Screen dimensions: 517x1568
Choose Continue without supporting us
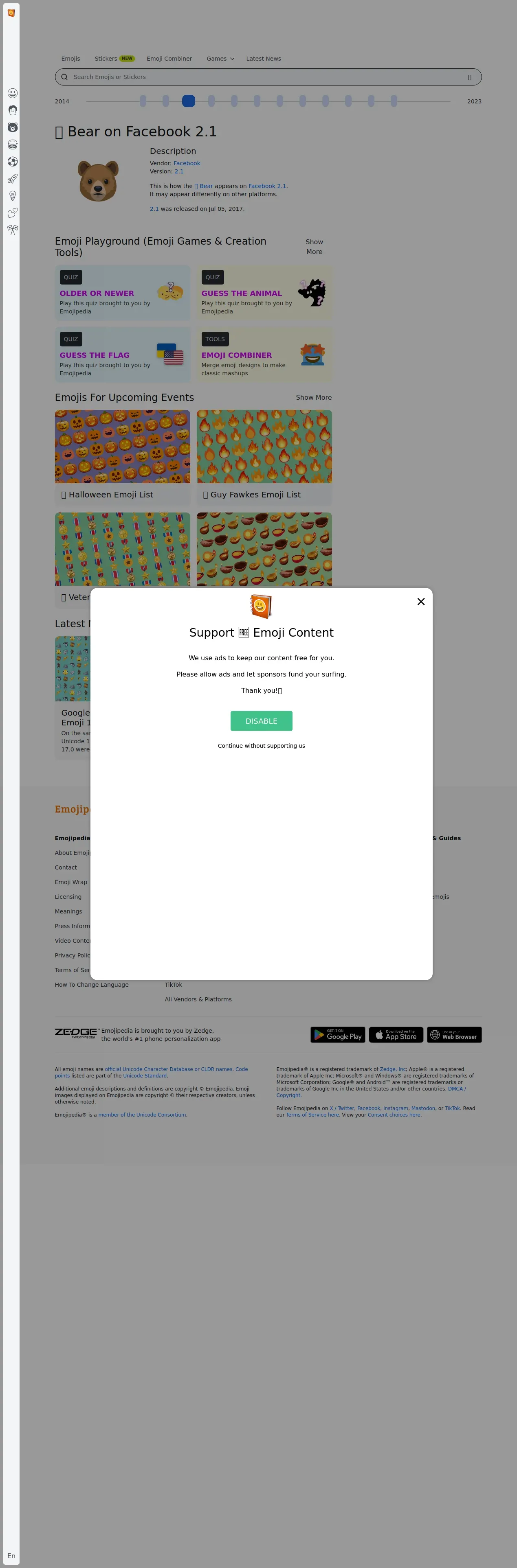click(x=261, y=746)
